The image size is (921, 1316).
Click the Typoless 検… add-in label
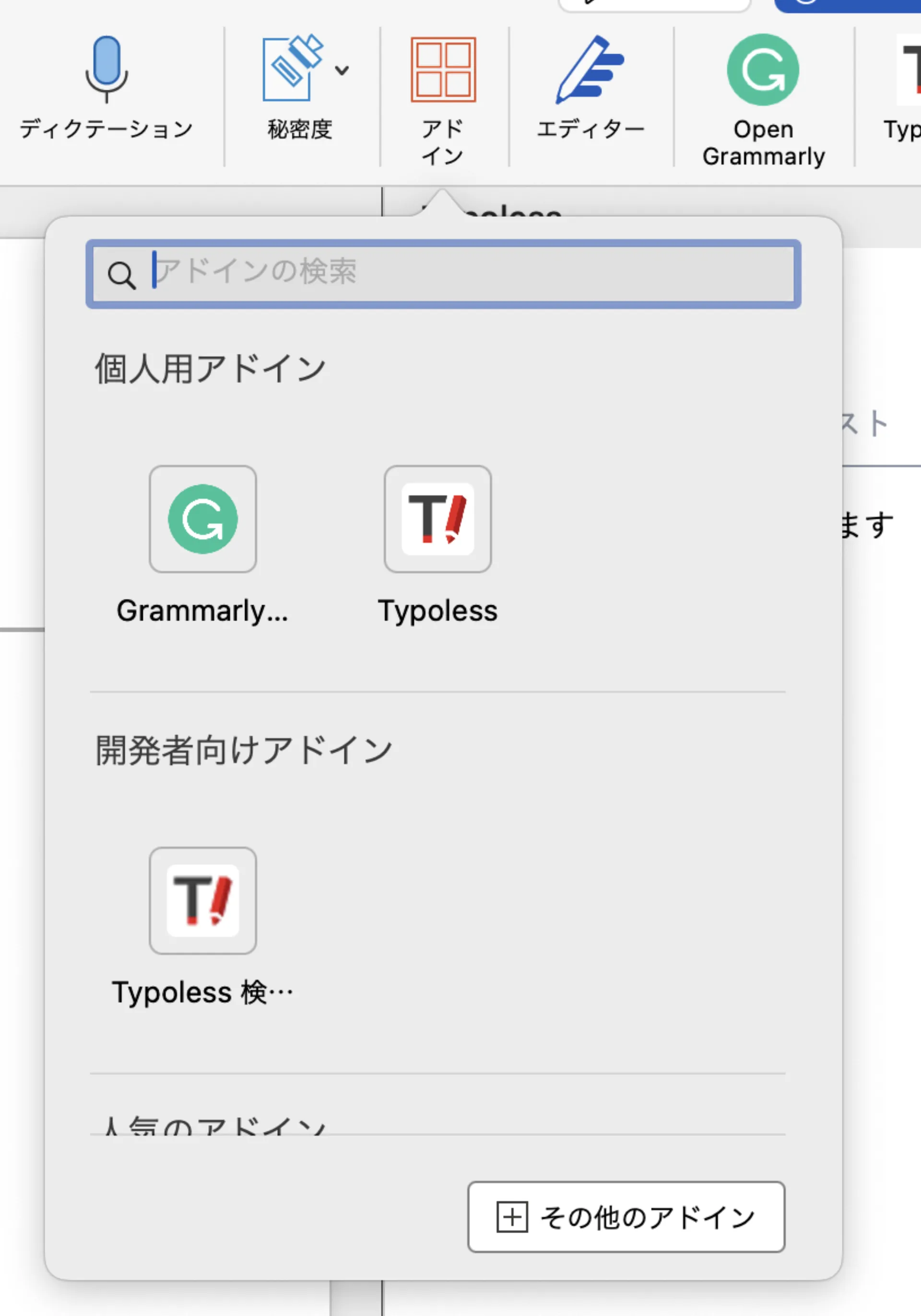point(202,992)
